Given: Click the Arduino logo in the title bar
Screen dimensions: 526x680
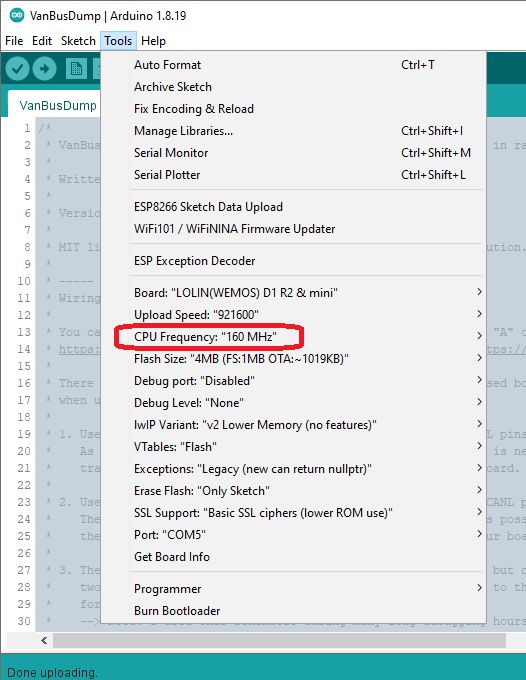Looking at the screenshot, I should [17, 16].
